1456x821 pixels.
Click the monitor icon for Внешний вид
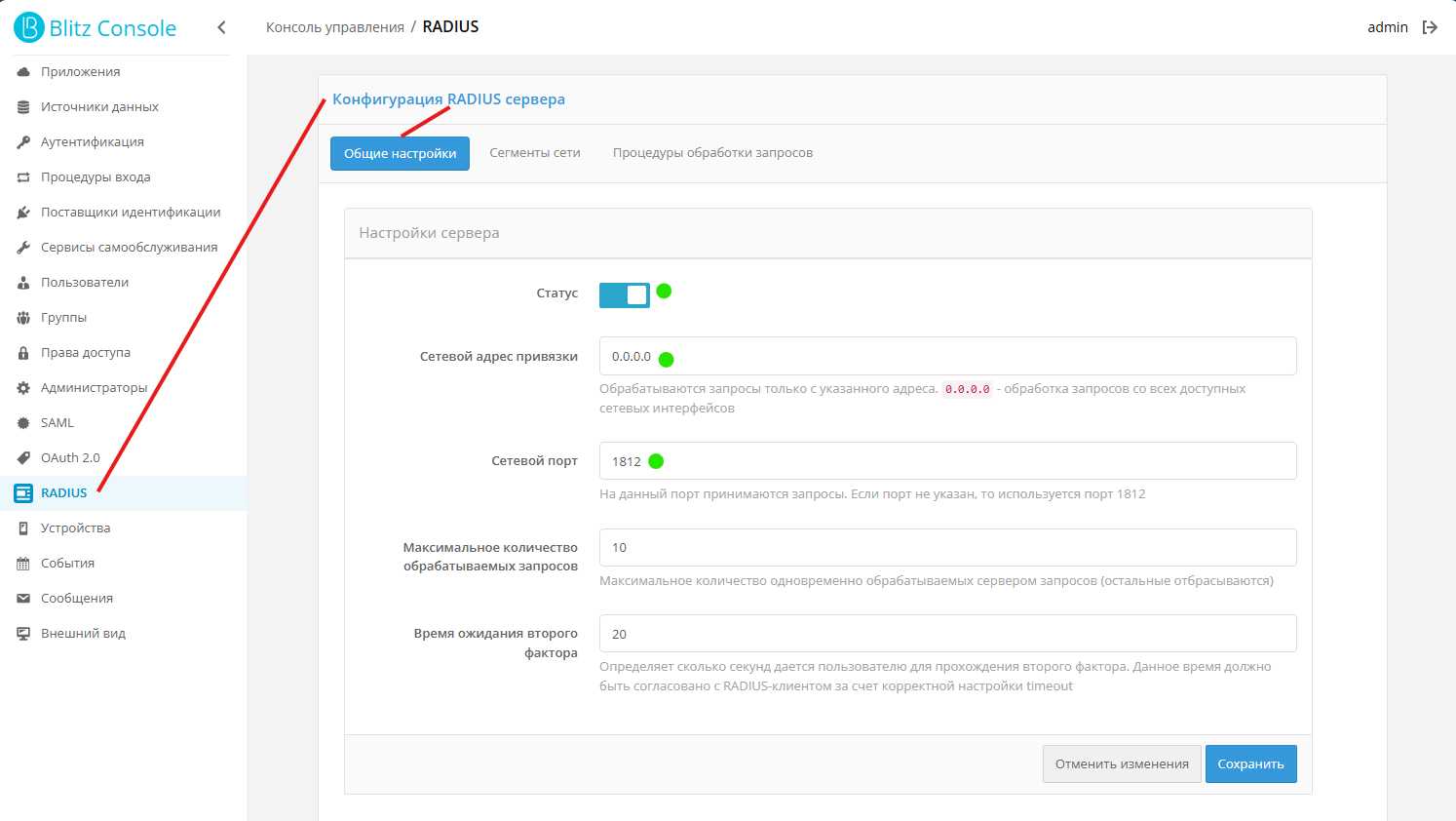23,634
